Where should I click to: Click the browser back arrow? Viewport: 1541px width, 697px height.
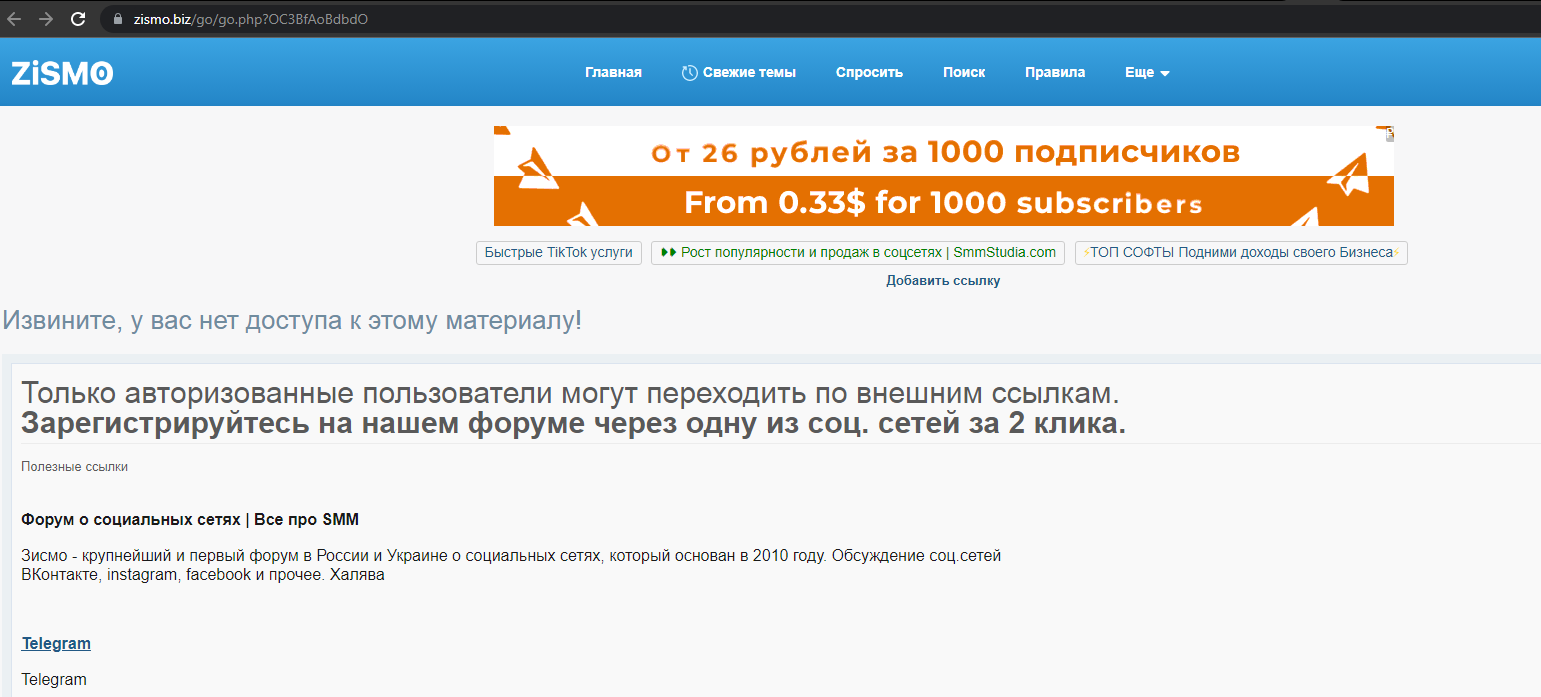coord(14,19)
